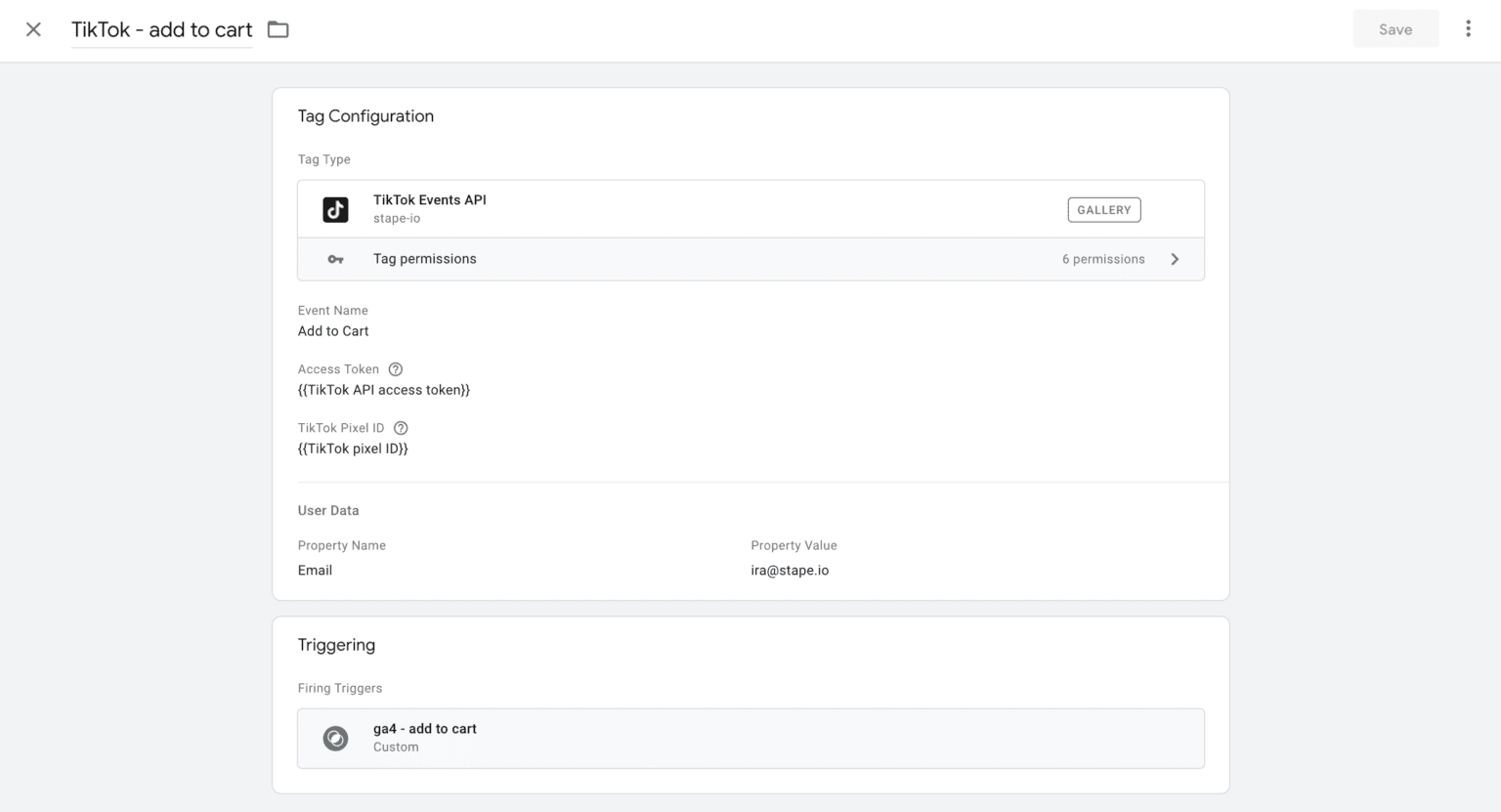Expand permissions with the chevron arrow
This screenshot has height=812, width=1501.
[x=1175, y=259]
